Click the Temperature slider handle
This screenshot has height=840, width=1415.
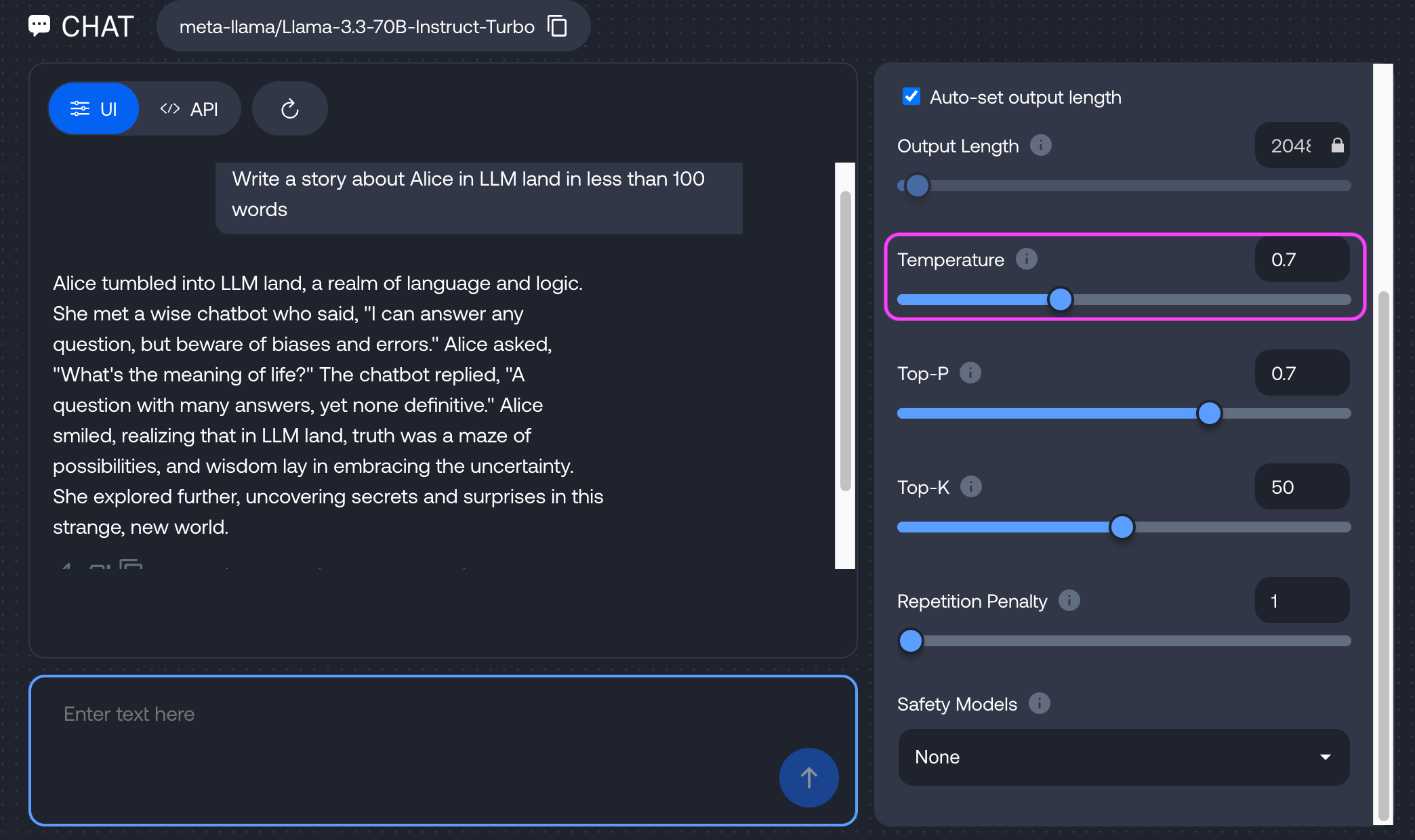[1060, 299]
